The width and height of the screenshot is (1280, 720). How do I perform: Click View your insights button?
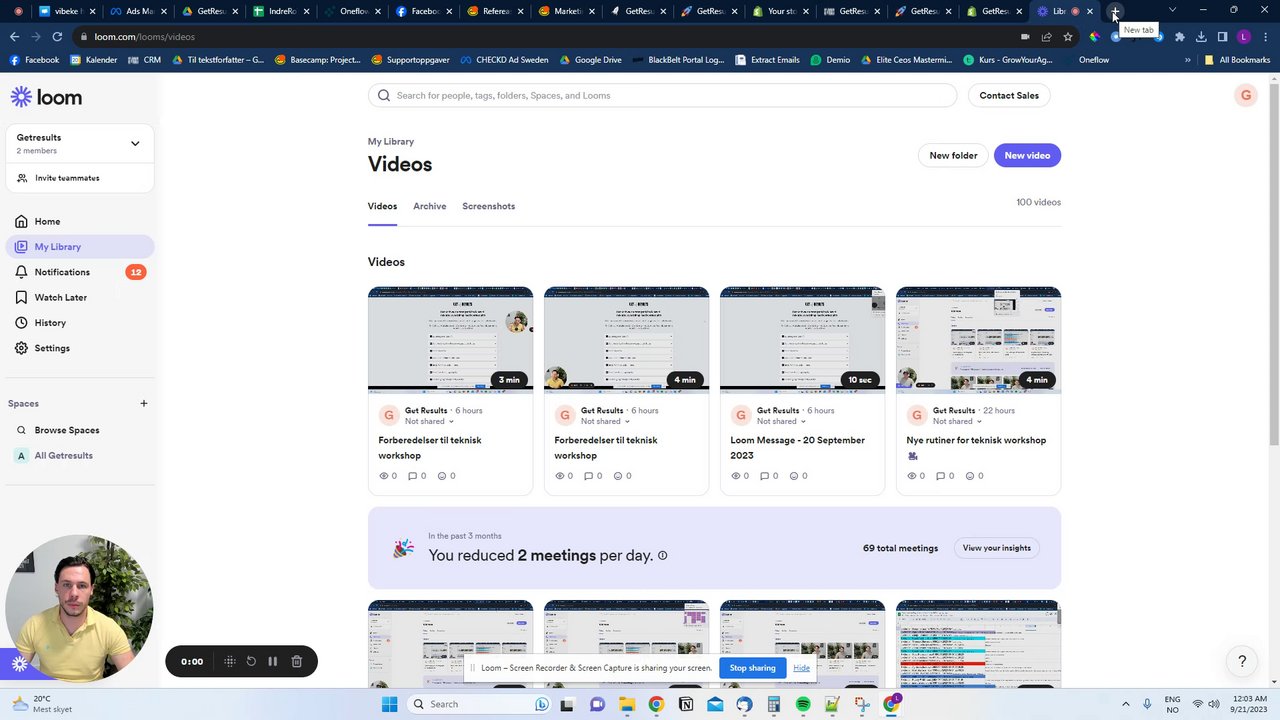(996, 548)
